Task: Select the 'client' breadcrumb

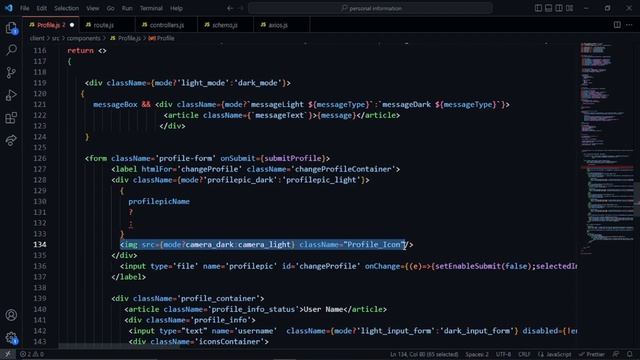Action: pos(37,38)
